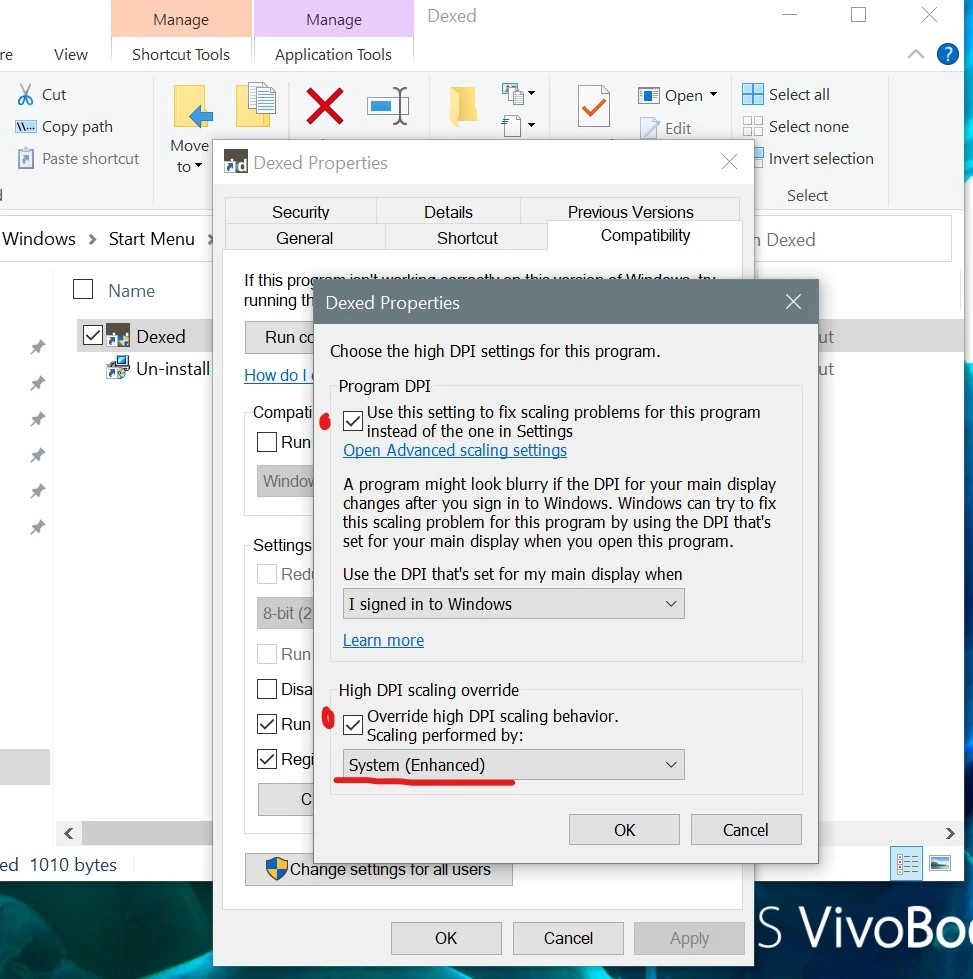Open the Application Tools ribbon tab

(333, 55)
